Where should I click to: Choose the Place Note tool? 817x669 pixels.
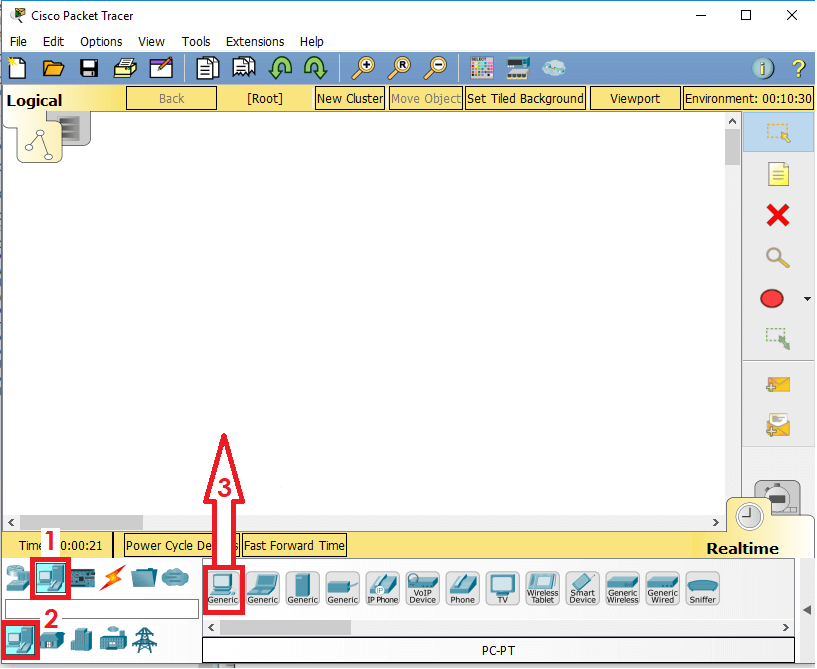pyautogui.click(x=778, y=174)
